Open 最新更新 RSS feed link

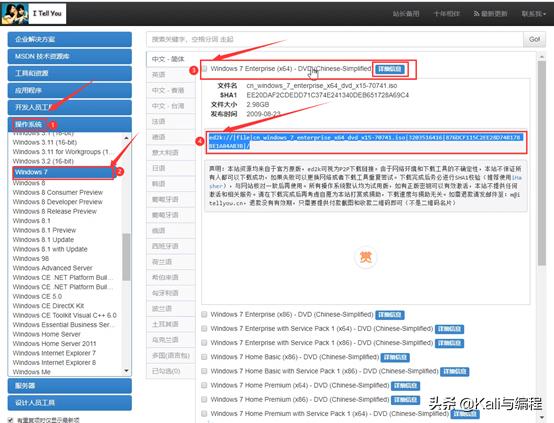490,13
